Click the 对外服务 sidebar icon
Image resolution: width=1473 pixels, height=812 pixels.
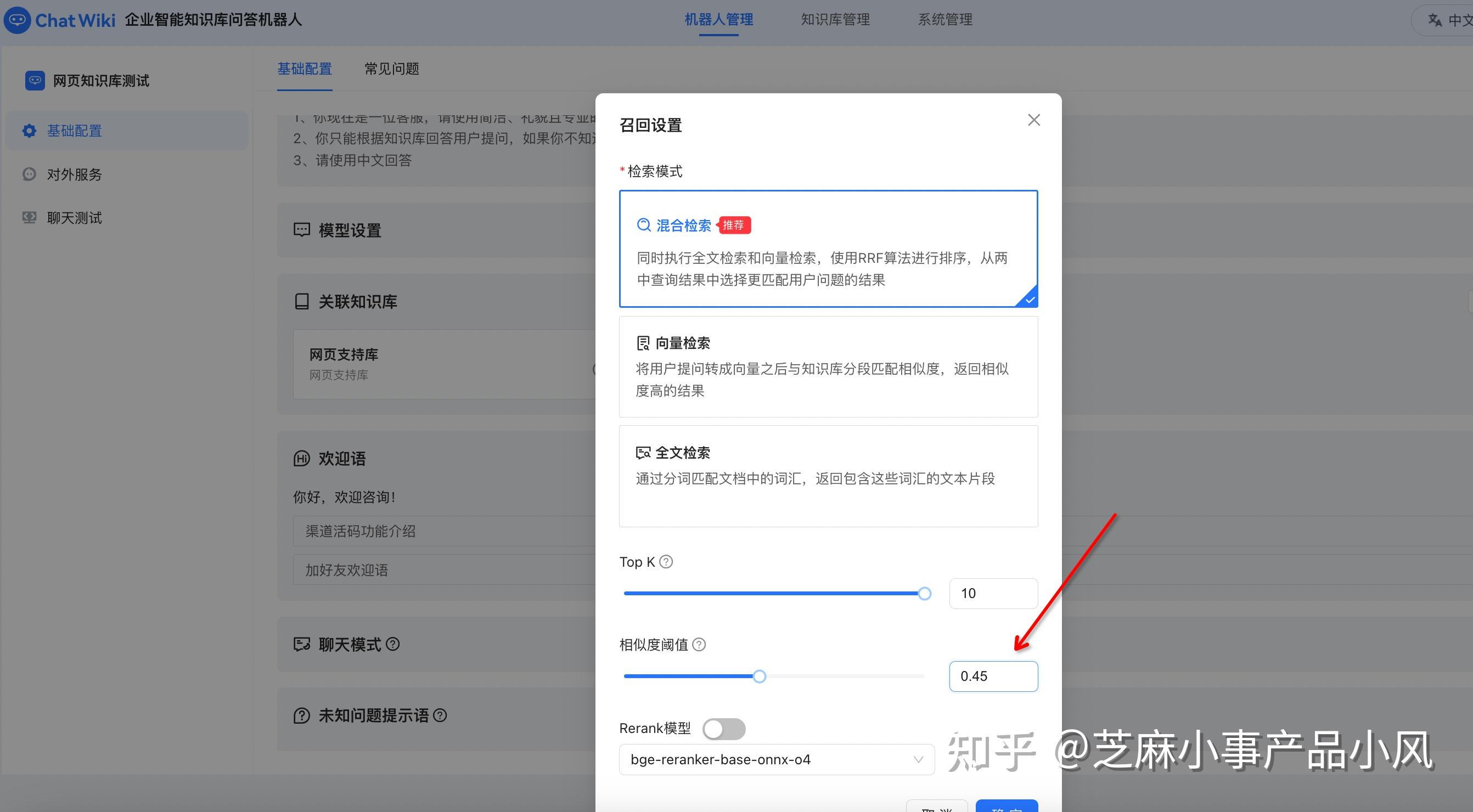click(29, 174)
